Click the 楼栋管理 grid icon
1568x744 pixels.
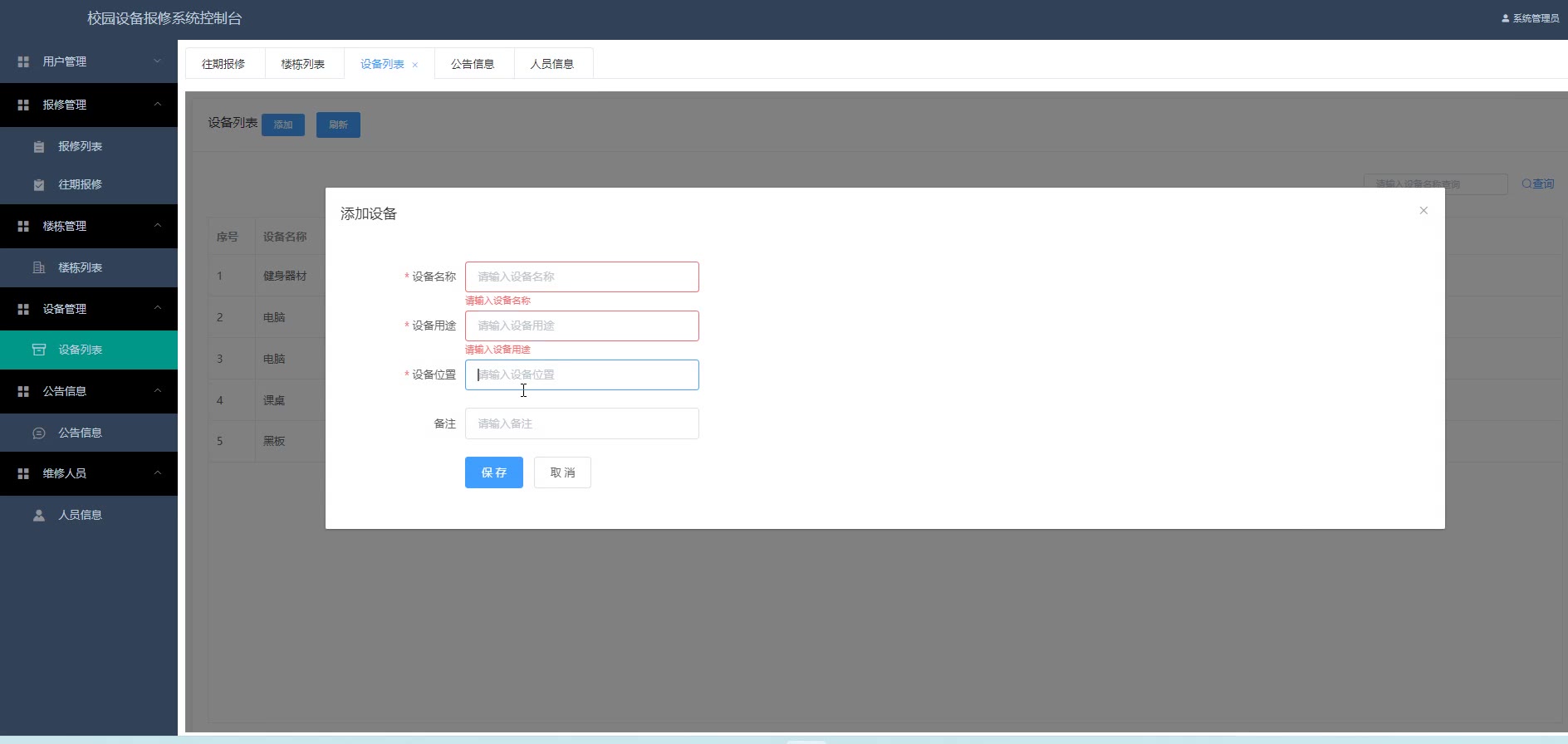tap(23, 227)
